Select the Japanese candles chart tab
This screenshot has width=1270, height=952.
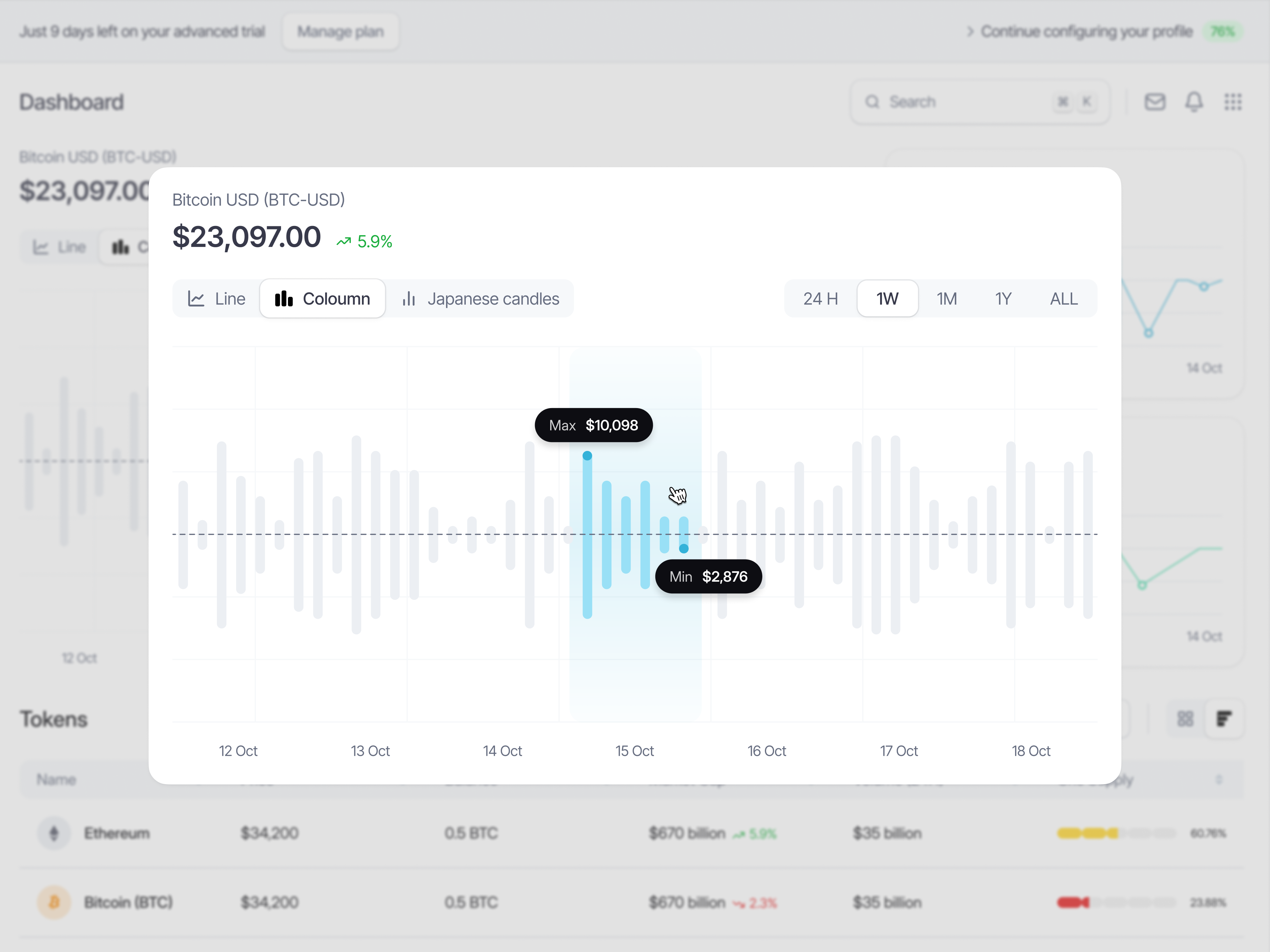(480, 298)
